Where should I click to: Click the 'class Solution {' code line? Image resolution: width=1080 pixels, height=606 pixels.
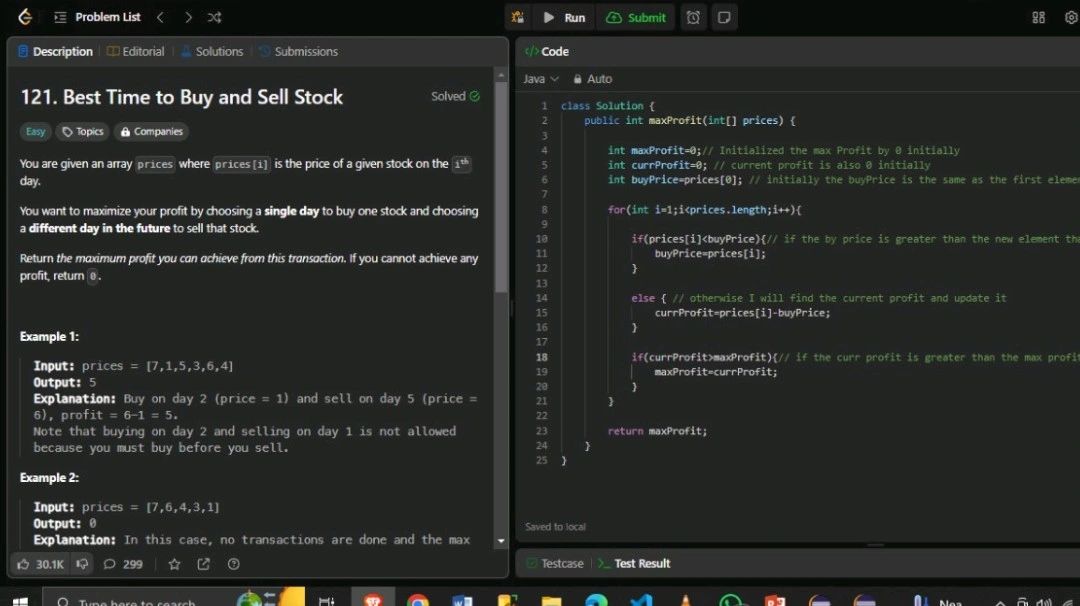point(608,106)
